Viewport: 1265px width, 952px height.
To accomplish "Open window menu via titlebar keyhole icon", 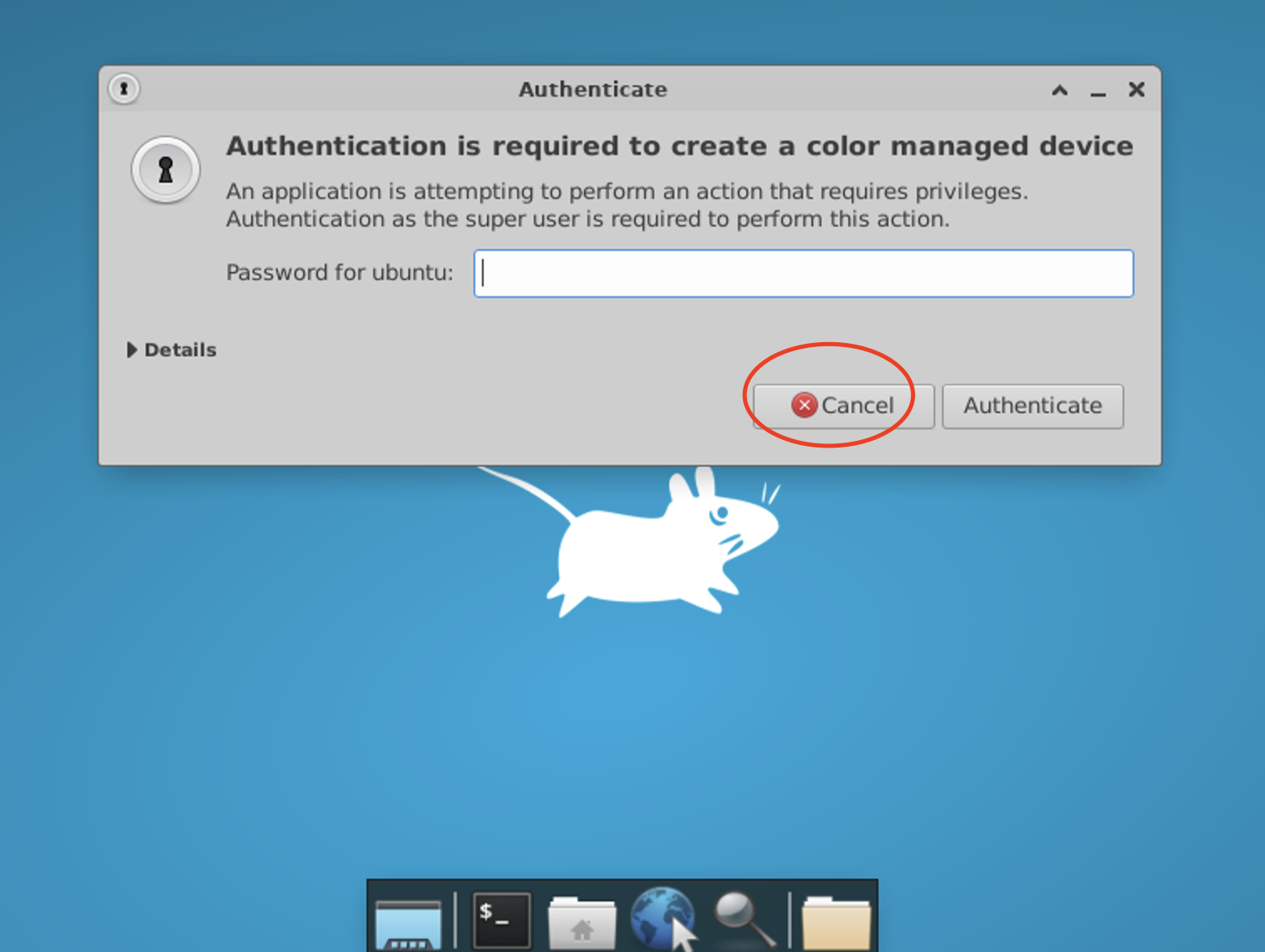I will 124,89.
